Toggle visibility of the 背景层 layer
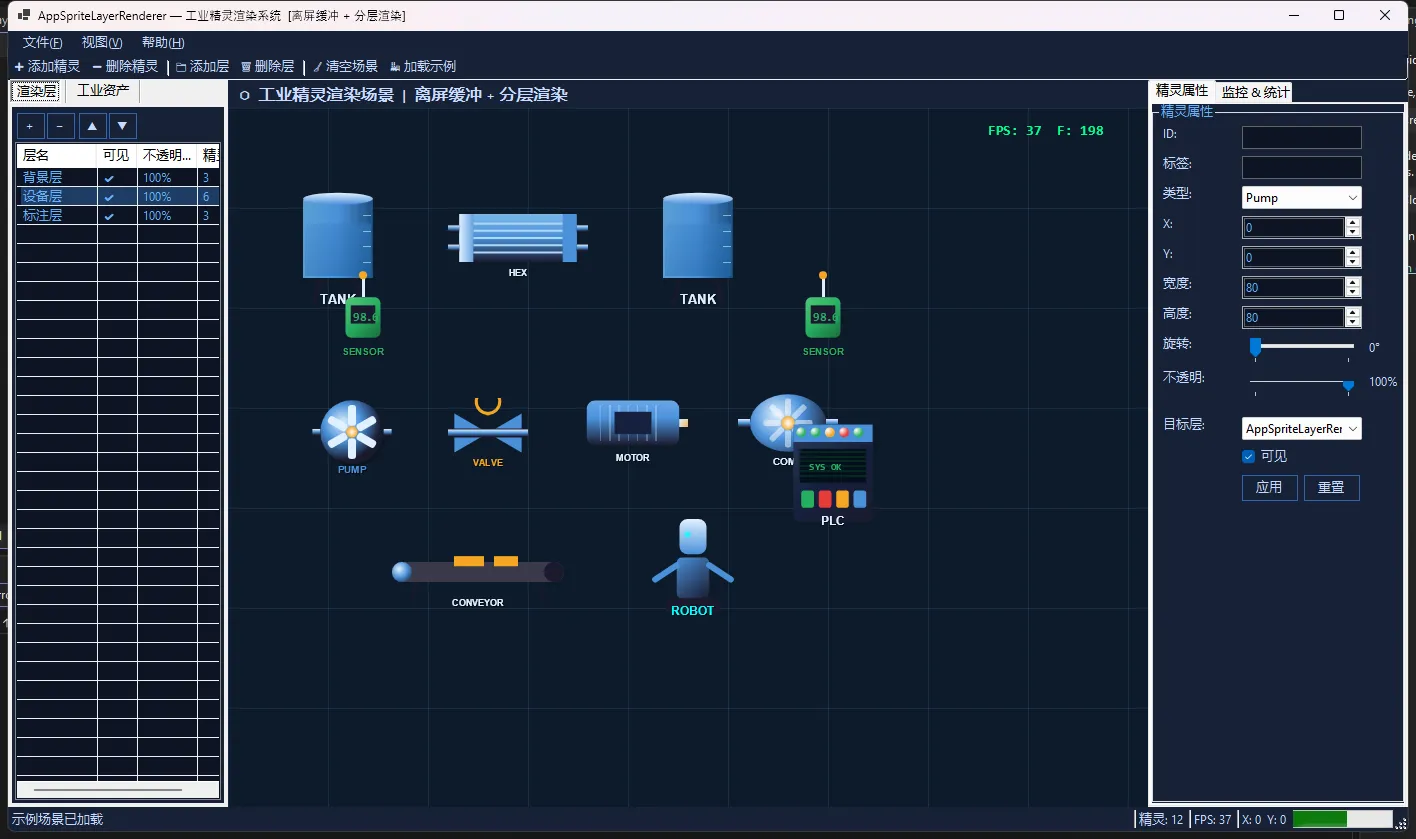Viewport: 1416px width, 839px height. click(x=109, y=178)
